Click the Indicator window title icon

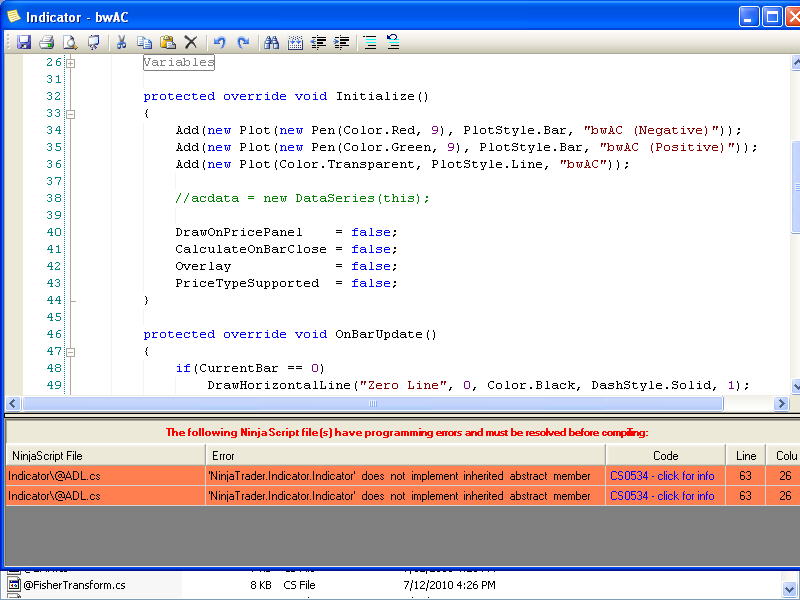13,17
